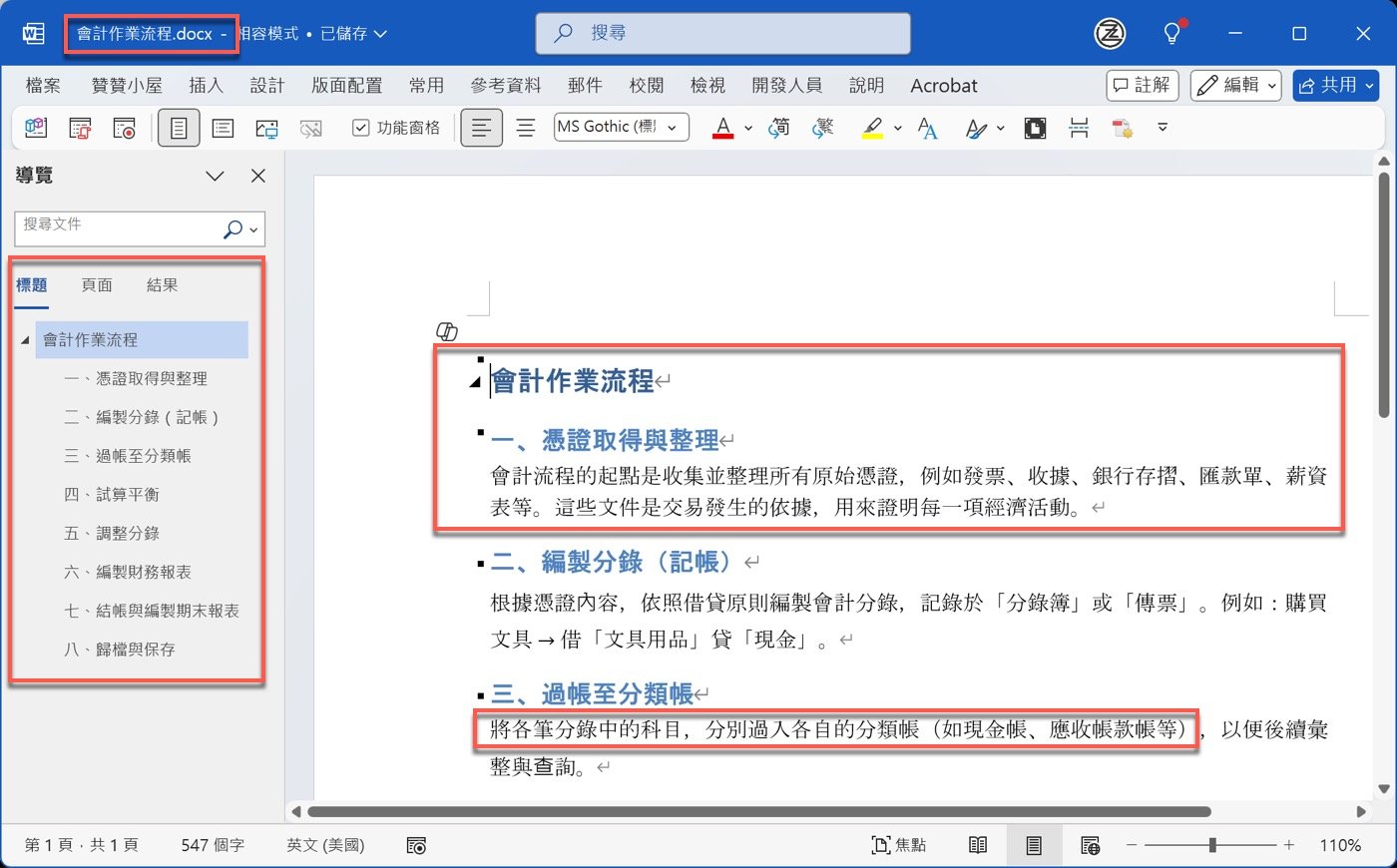The height and width of the screenshot is (868, 1397).
Task: Click the 註解 comments button
Action: click(1142, 85)
